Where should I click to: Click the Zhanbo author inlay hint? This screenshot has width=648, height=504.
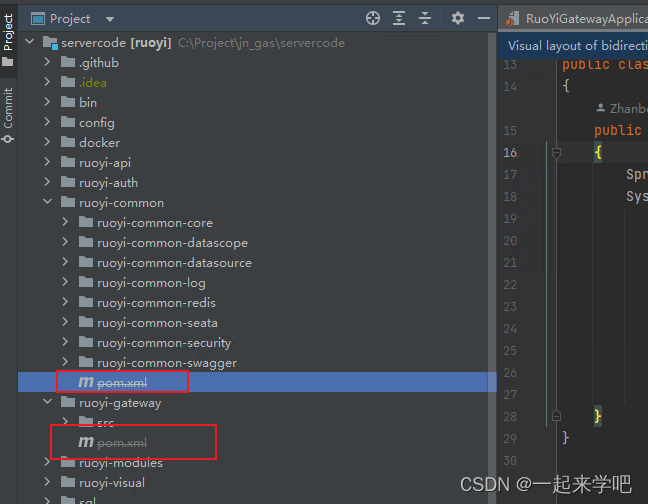pos(622,108)
